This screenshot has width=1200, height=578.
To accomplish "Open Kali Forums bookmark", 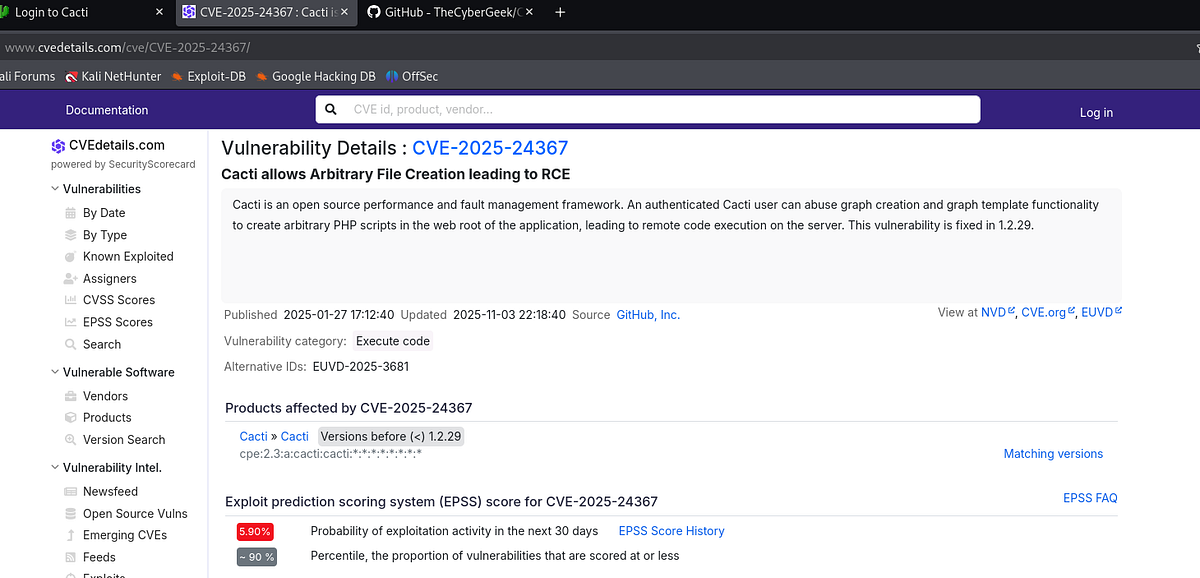I will (x=28, y=76).
